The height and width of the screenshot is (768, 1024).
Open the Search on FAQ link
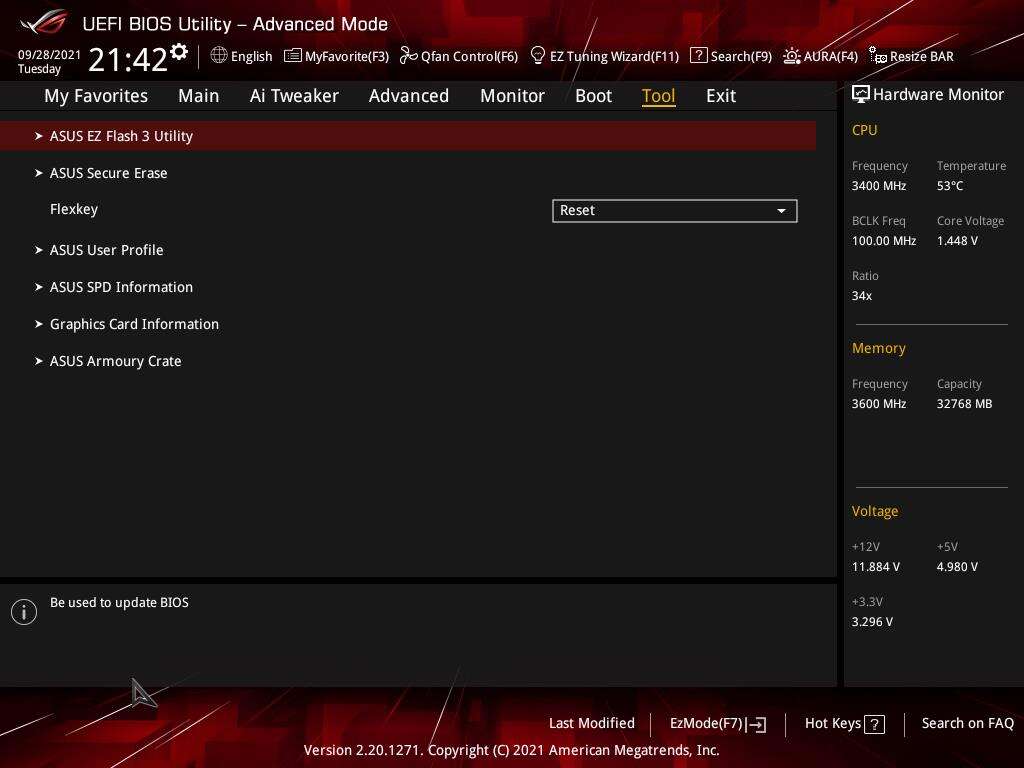point(967,723)
